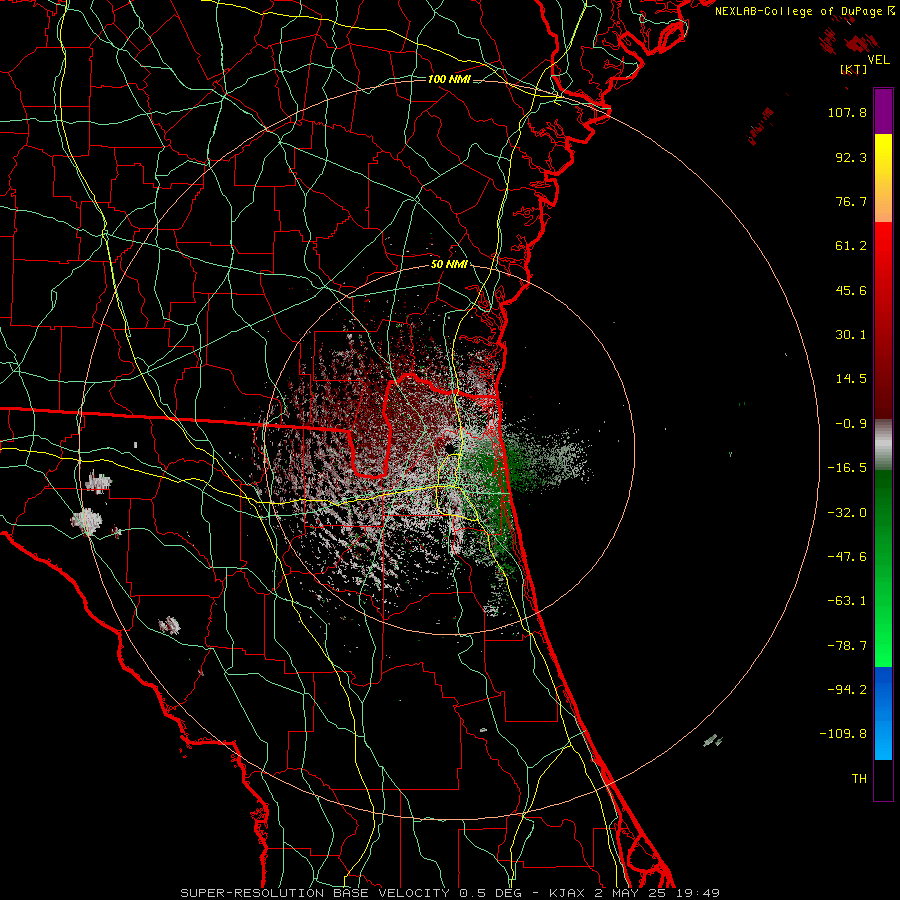Image resolution: width=900 pixels, height=900 pixels.
Task: Click the 107.8 value on the velocity scale
Action: click(x=847, y=112)
